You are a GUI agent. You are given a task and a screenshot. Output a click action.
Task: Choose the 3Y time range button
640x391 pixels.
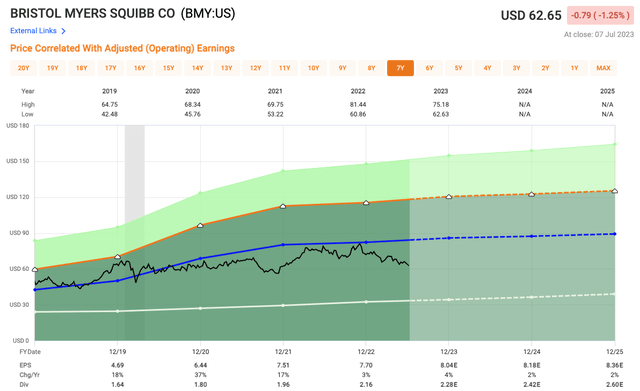click(x=516, y=68)
